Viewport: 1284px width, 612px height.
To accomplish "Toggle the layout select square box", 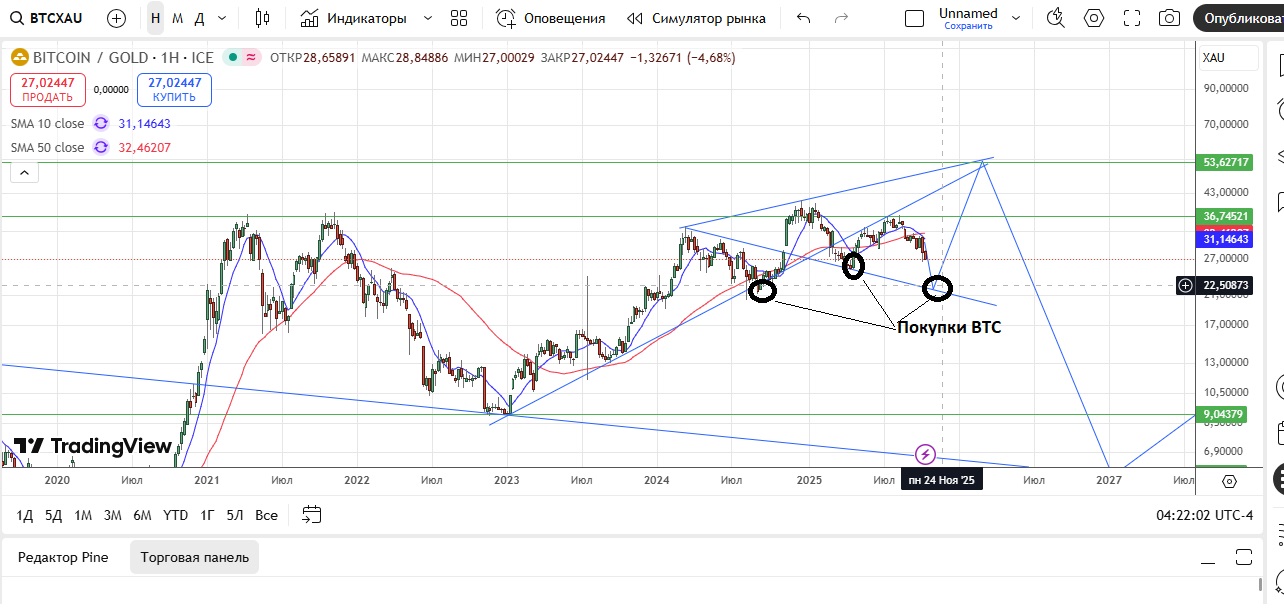I will click(914, 18).
